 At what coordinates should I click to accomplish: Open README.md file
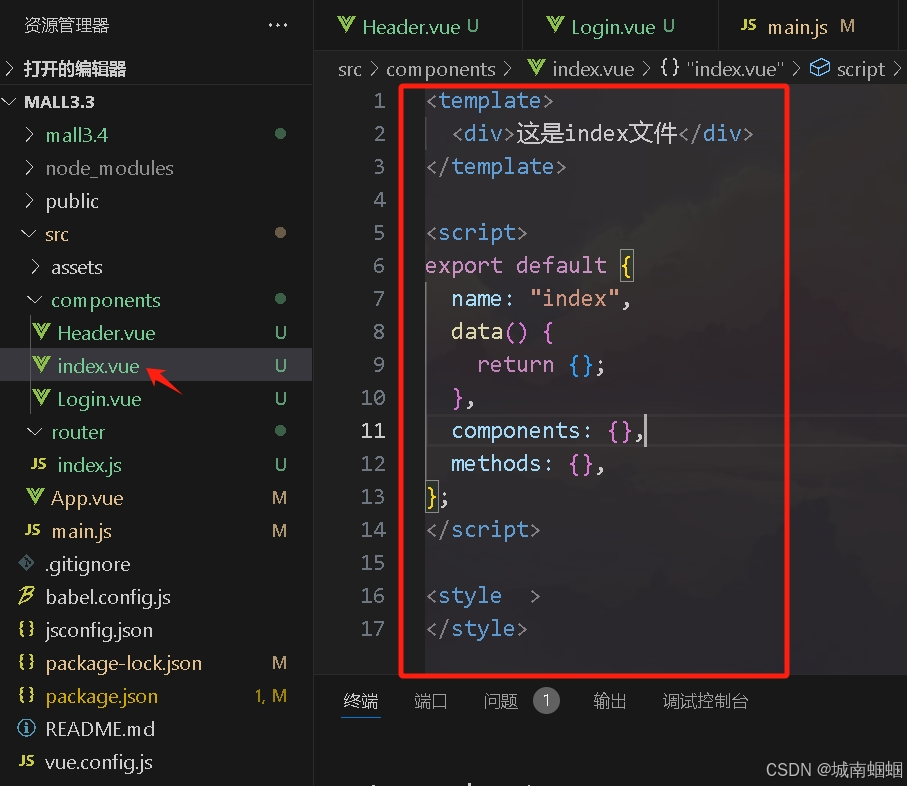tap(156, 728)
